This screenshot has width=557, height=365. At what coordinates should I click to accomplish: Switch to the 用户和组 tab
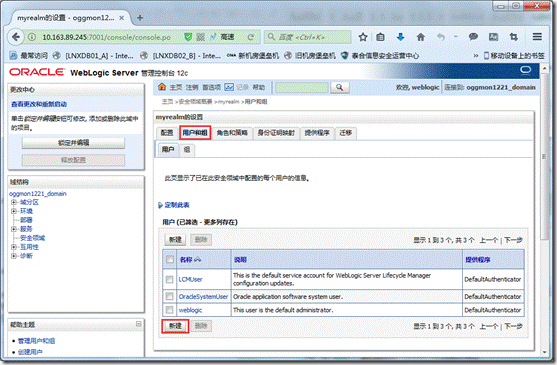(195, 133)
